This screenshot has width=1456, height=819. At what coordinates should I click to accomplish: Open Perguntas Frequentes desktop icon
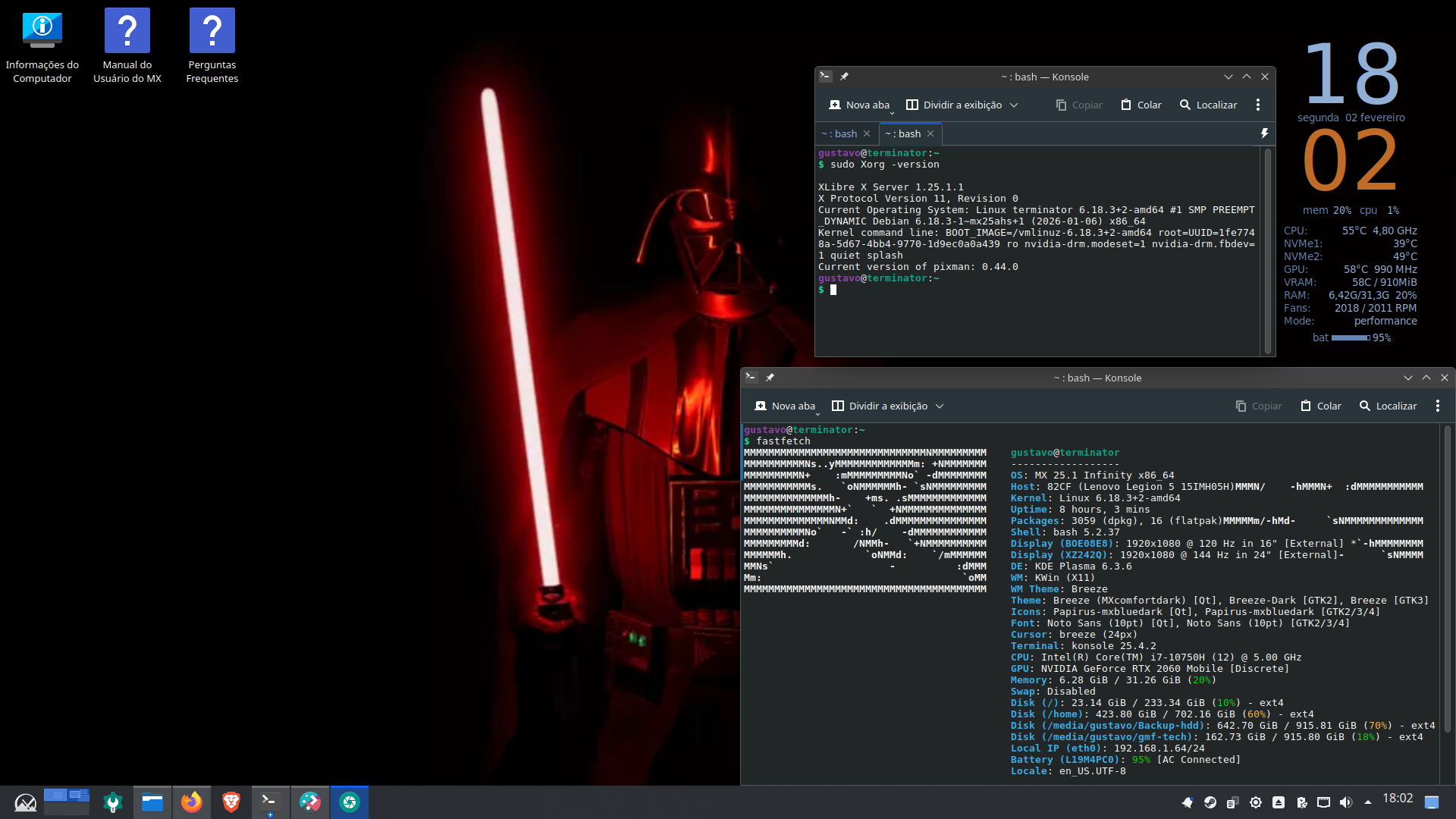coord(212,46)
